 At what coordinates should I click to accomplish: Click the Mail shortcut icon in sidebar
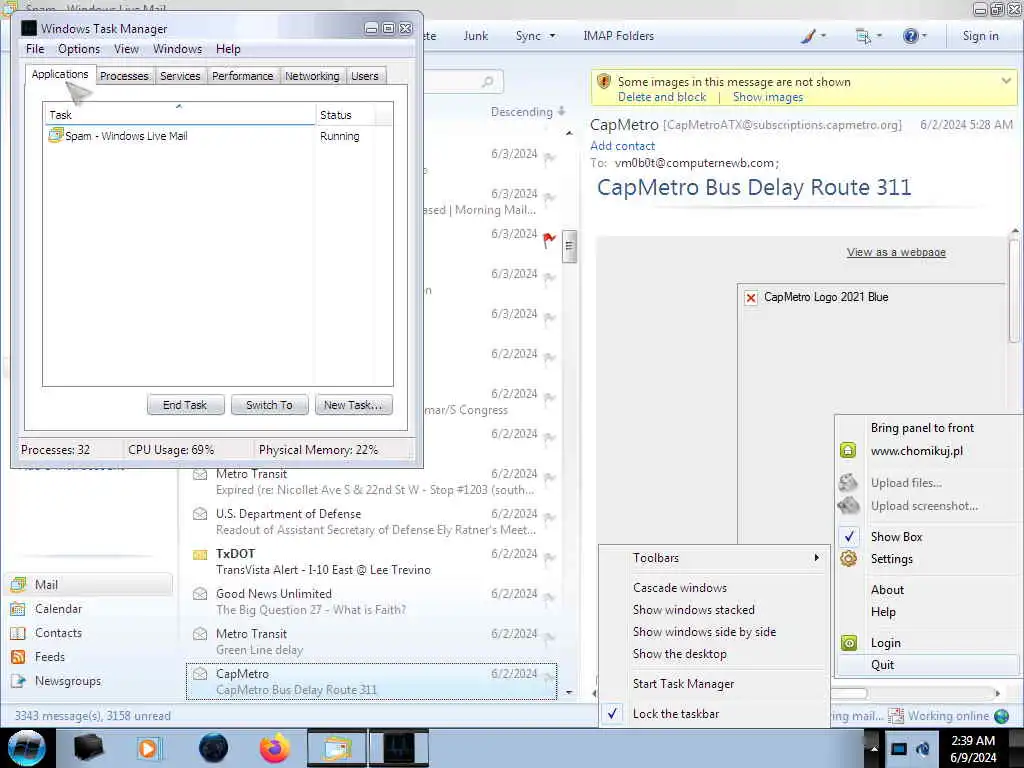[18, 584]
